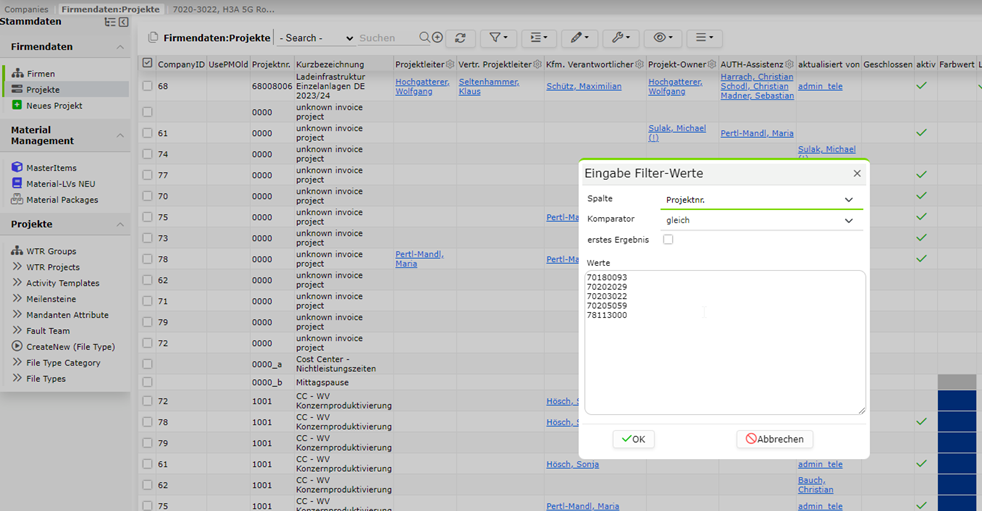
Task: Open Neues Projekt in sidebar
Action: (54, 106)
